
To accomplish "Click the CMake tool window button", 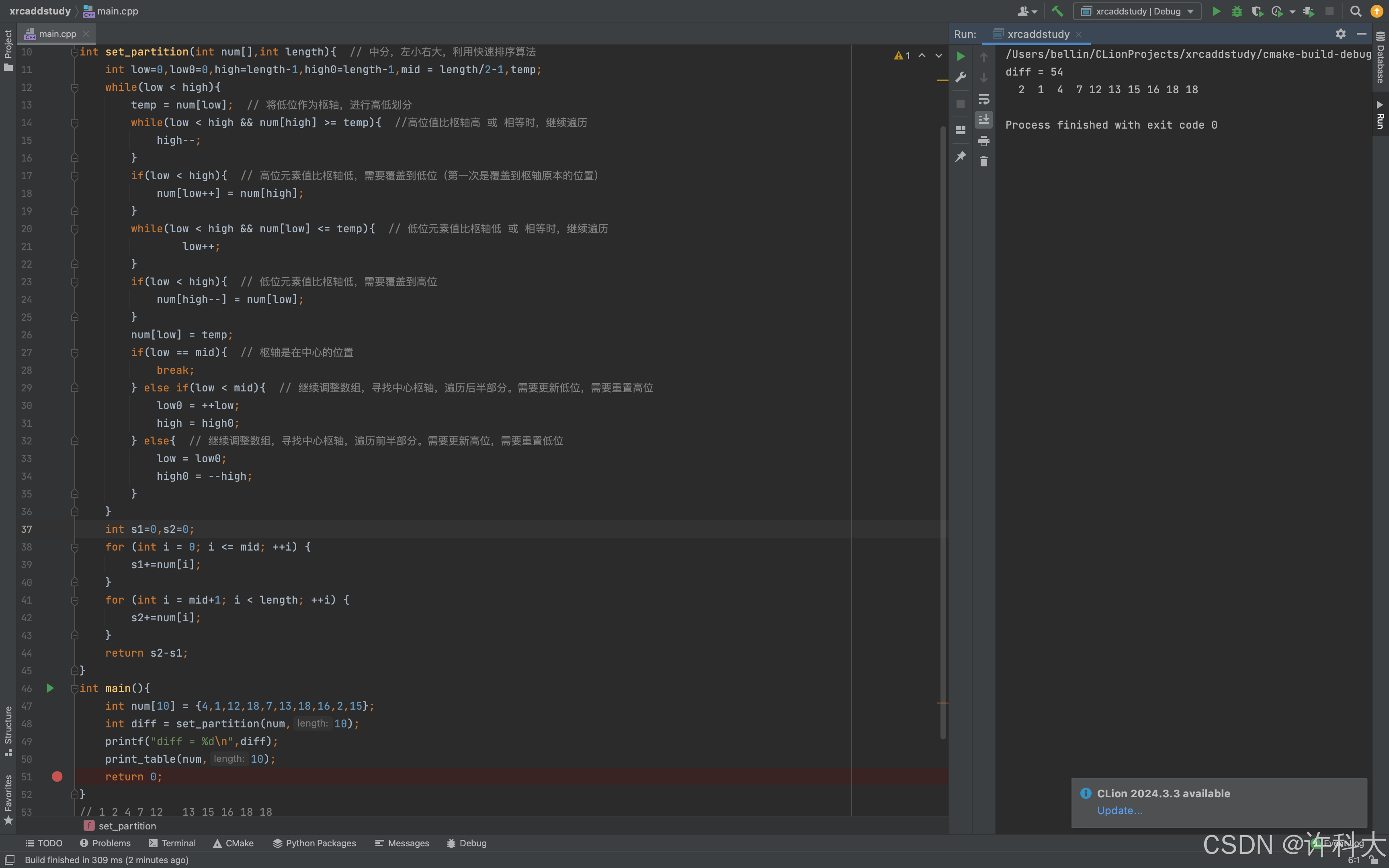I will pos(233,843).
